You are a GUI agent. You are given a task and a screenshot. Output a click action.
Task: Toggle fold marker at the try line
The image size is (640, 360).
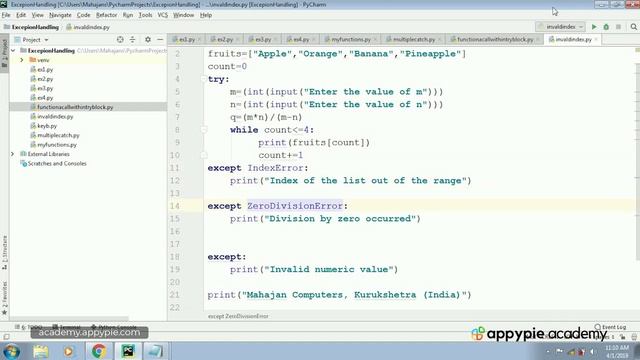click(203, 79)
